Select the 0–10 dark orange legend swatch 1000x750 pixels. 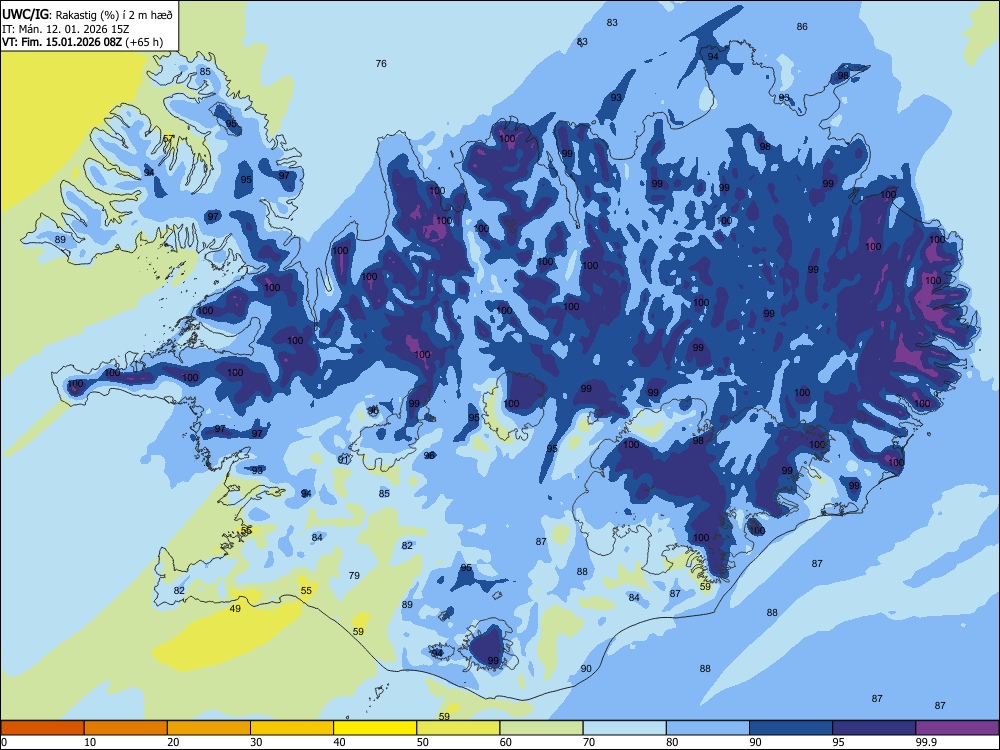pos(42,728)
